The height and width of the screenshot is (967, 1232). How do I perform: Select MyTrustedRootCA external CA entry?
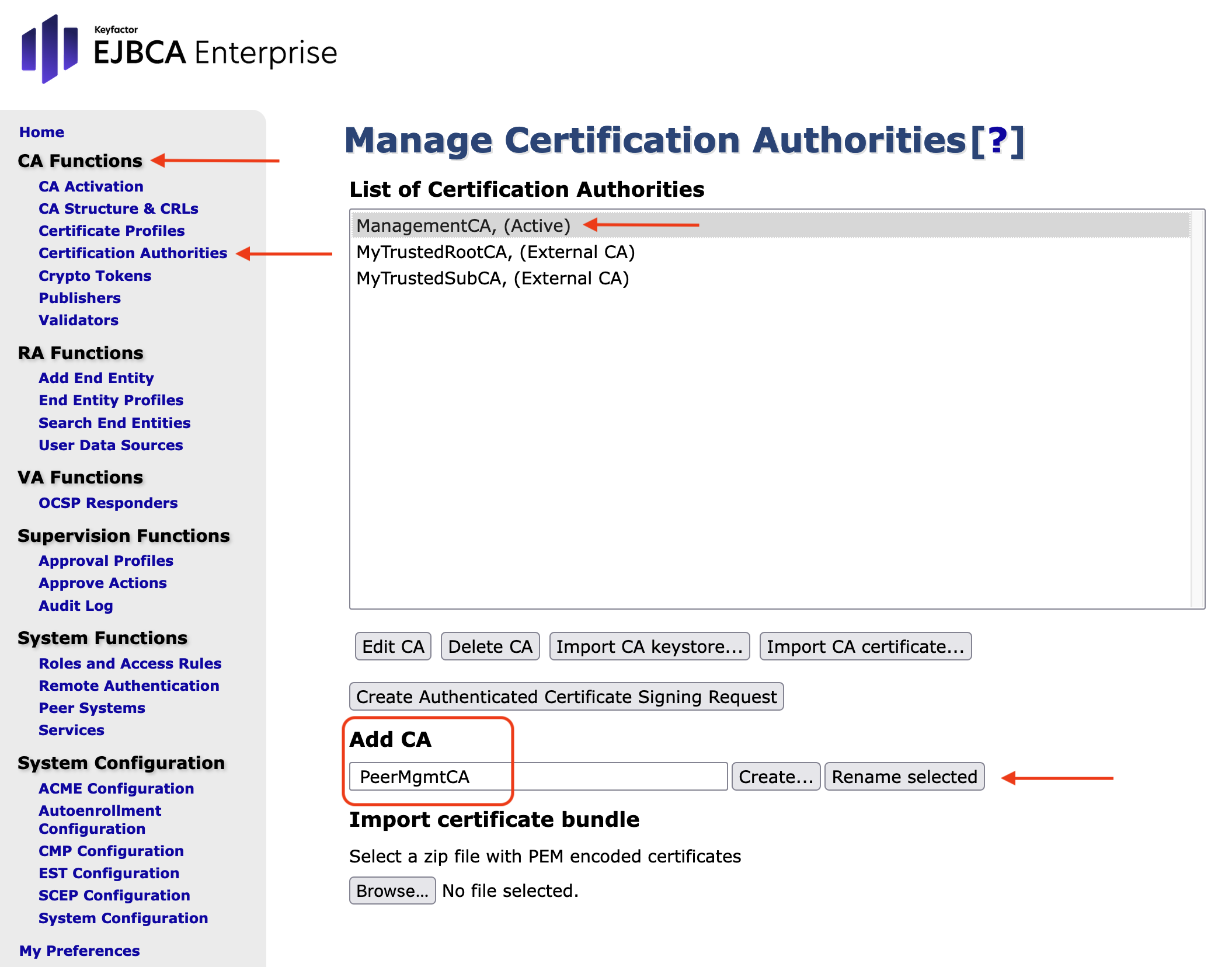(495, 252)
